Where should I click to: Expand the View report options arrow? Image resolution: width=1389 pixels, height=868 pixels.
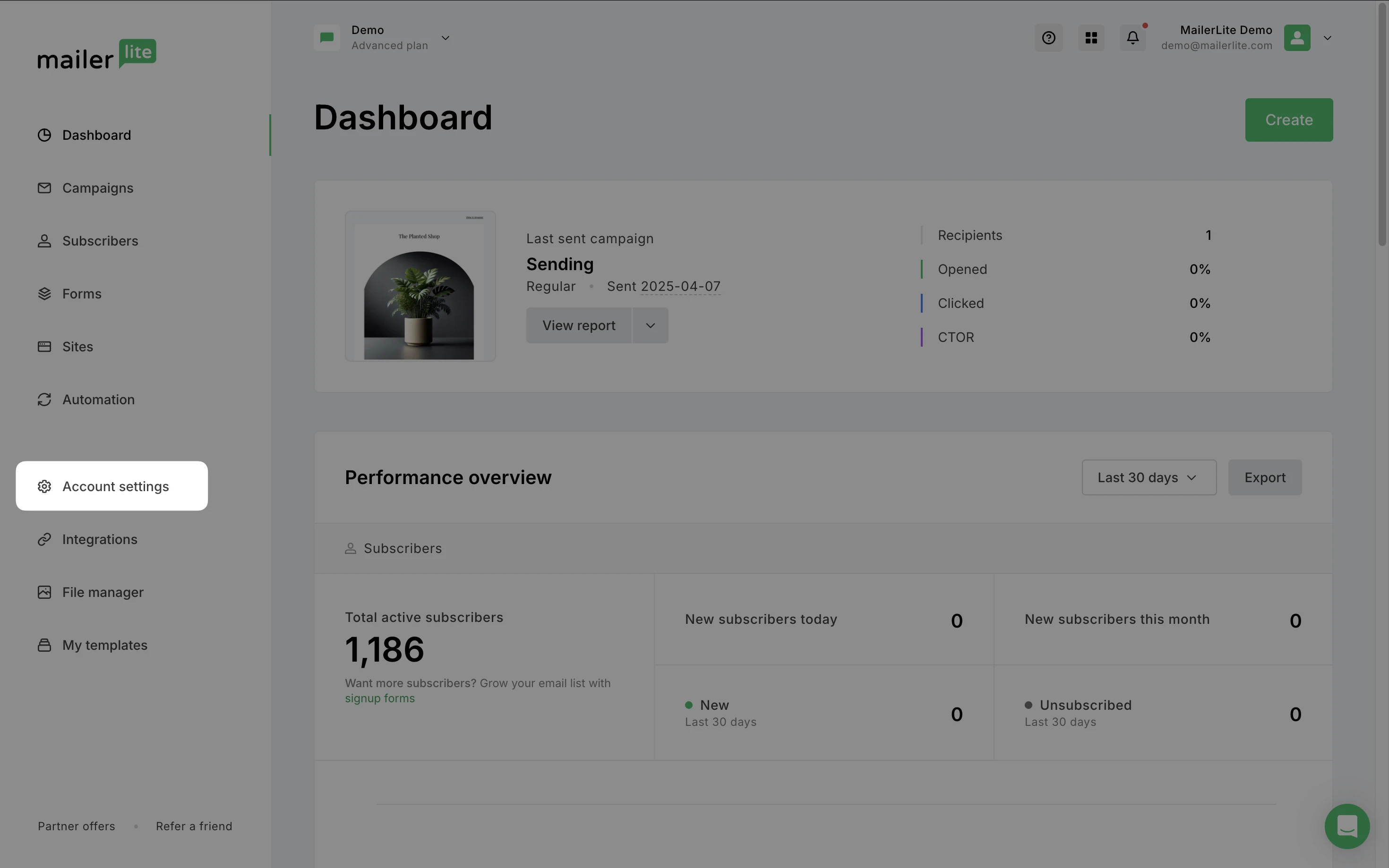coord(650,325)
